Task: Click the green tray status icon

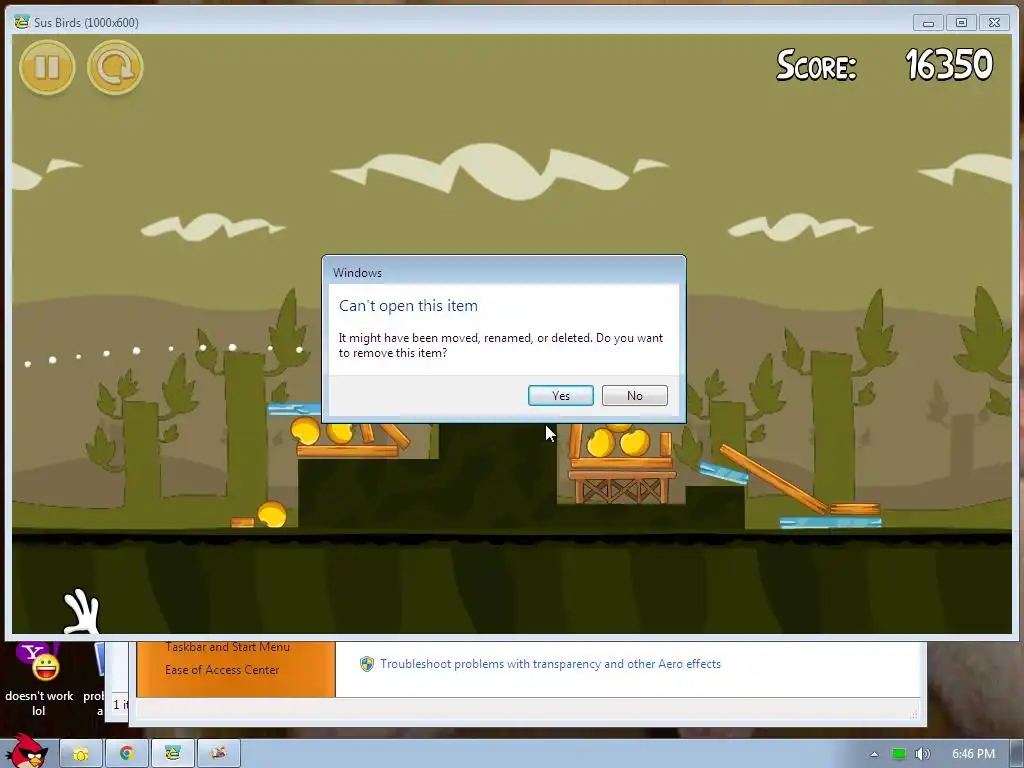Action: tap(899, 754)
